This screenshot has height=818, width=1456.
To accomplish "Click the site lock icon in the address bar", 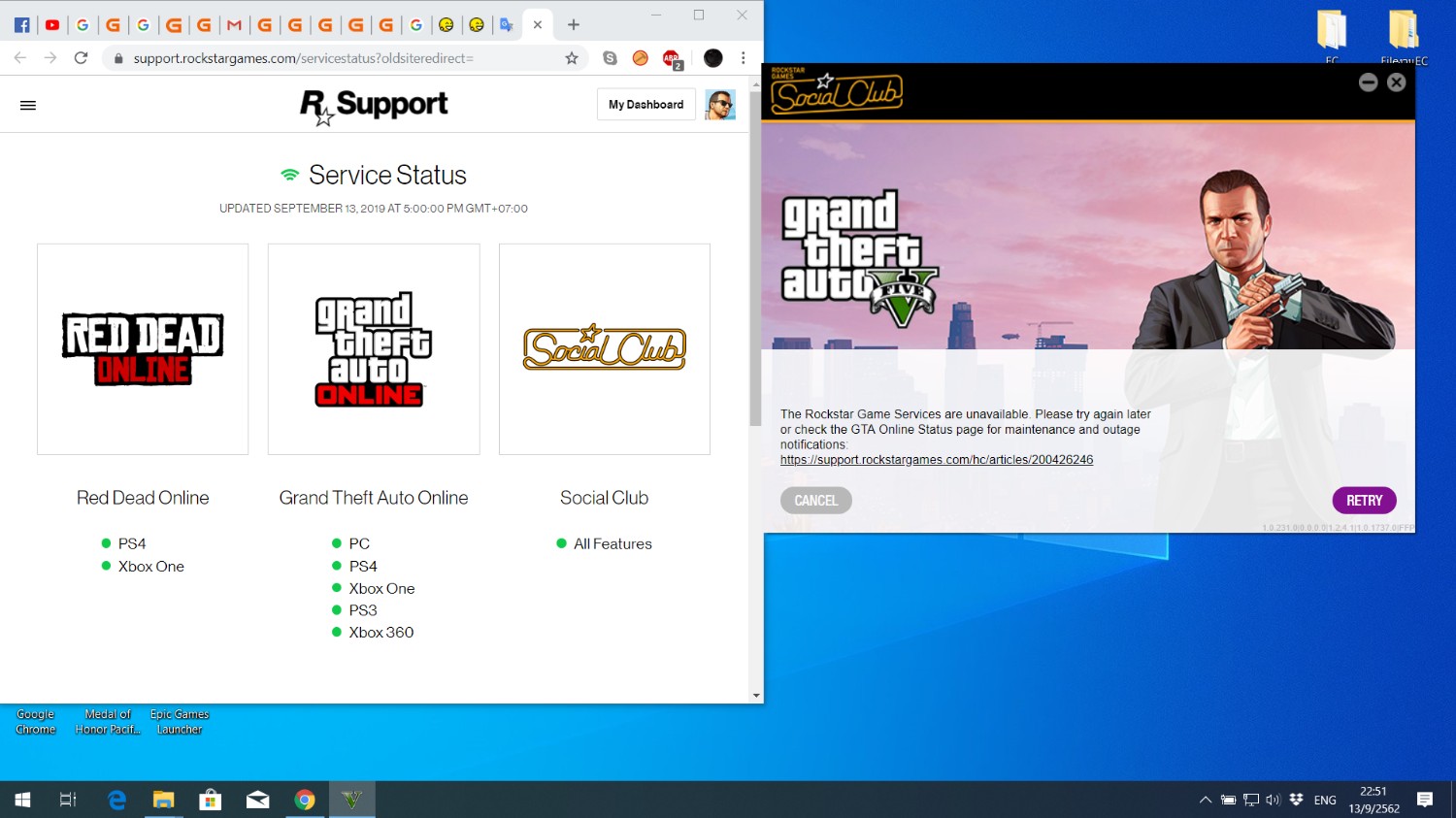I will pyautogui.click(x=118, y=58).
